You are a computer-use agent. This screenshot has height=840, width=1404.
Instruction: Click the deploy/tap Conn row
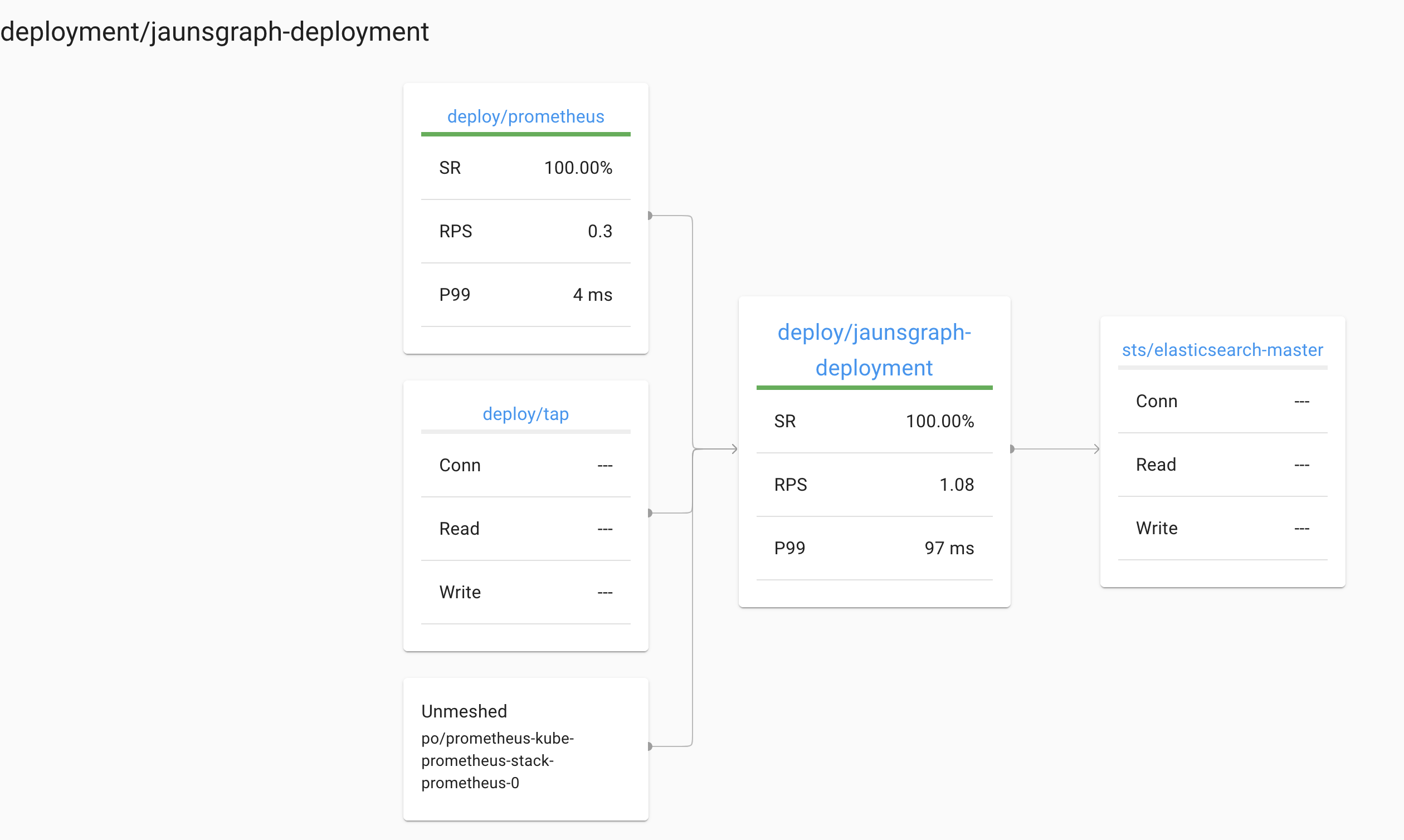(525, 465)
